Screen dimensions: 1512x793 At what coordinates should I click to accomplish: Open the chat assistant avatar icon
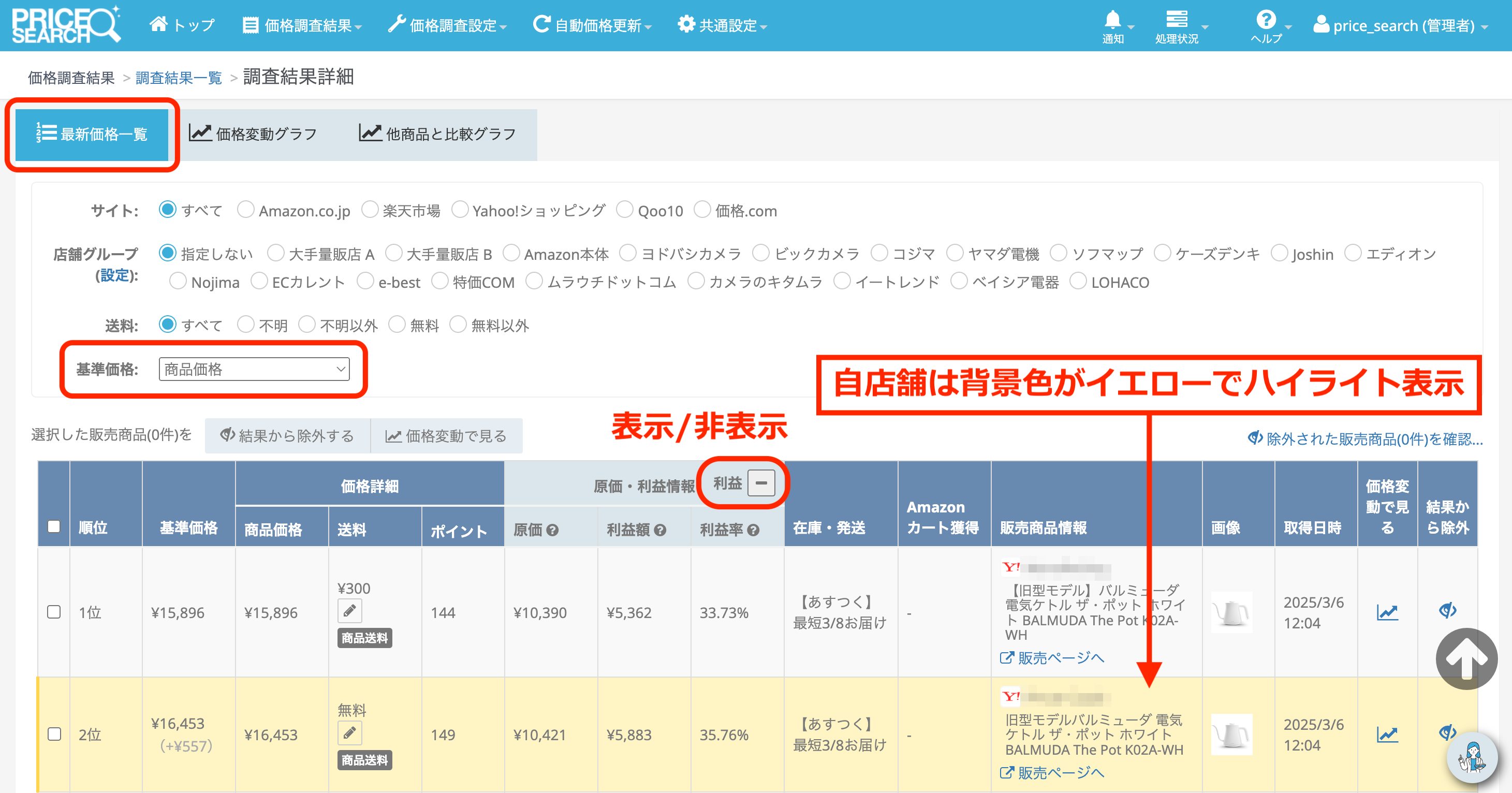coord(1473,758)
